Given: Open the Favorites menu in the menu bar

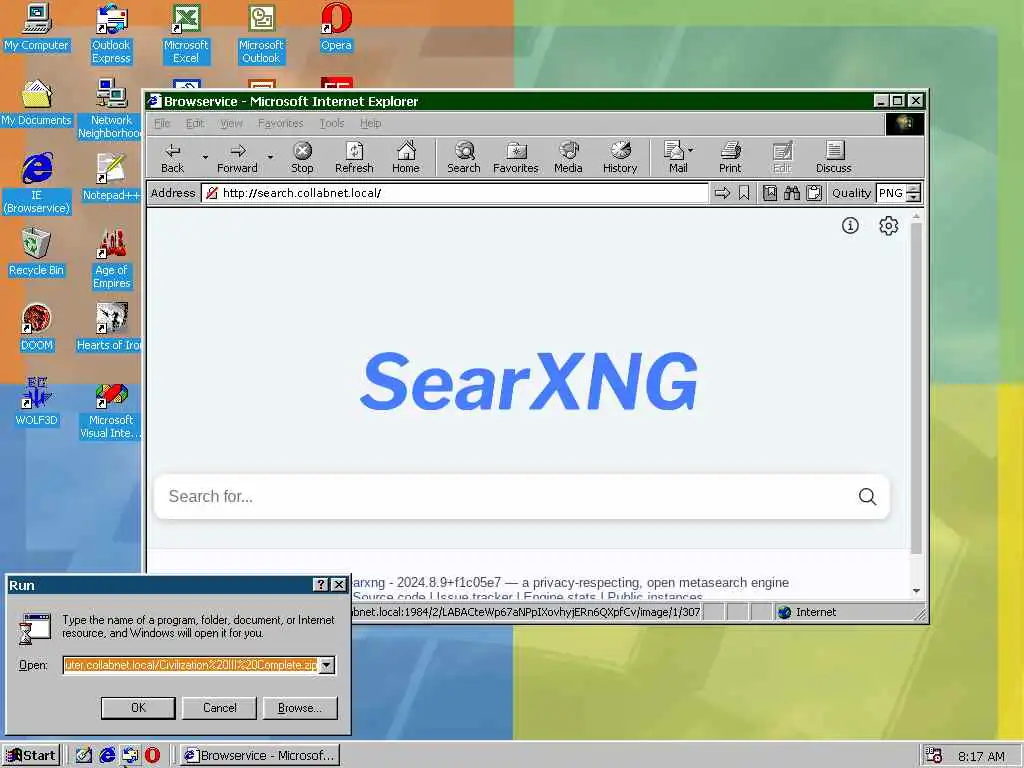Looking at the screenshot, I should pos(281,123).
